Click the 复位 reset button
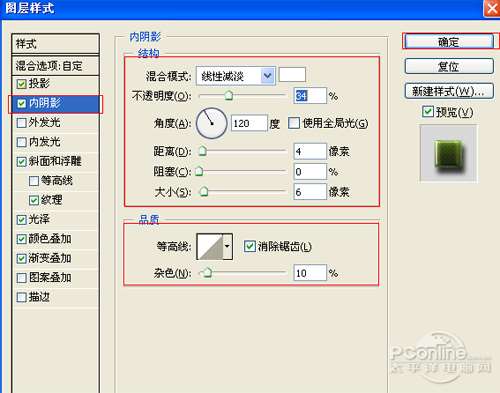The image size is (500, 393). click(x=449, y=66)
